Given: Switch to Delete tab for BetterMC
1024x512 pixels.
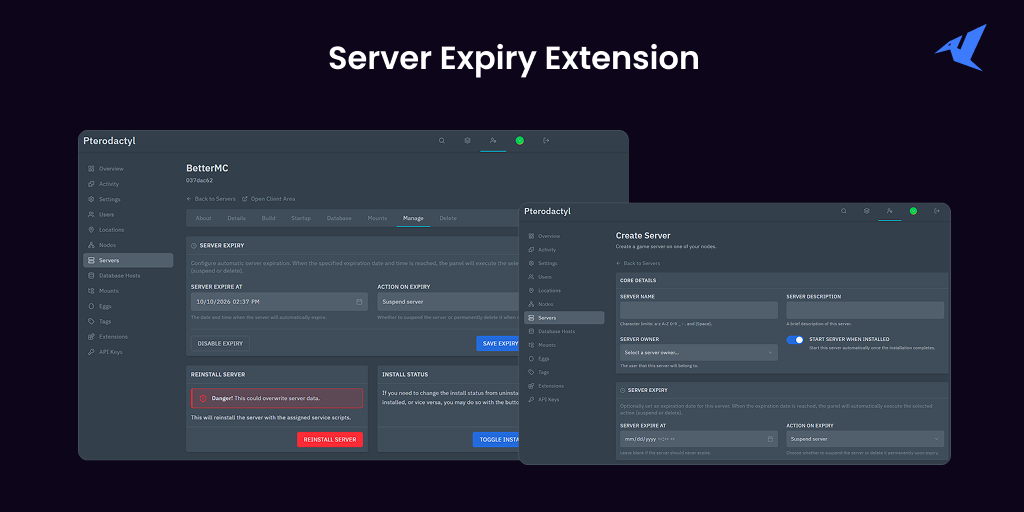Looking at the screenshot, I should pos(448,218).
